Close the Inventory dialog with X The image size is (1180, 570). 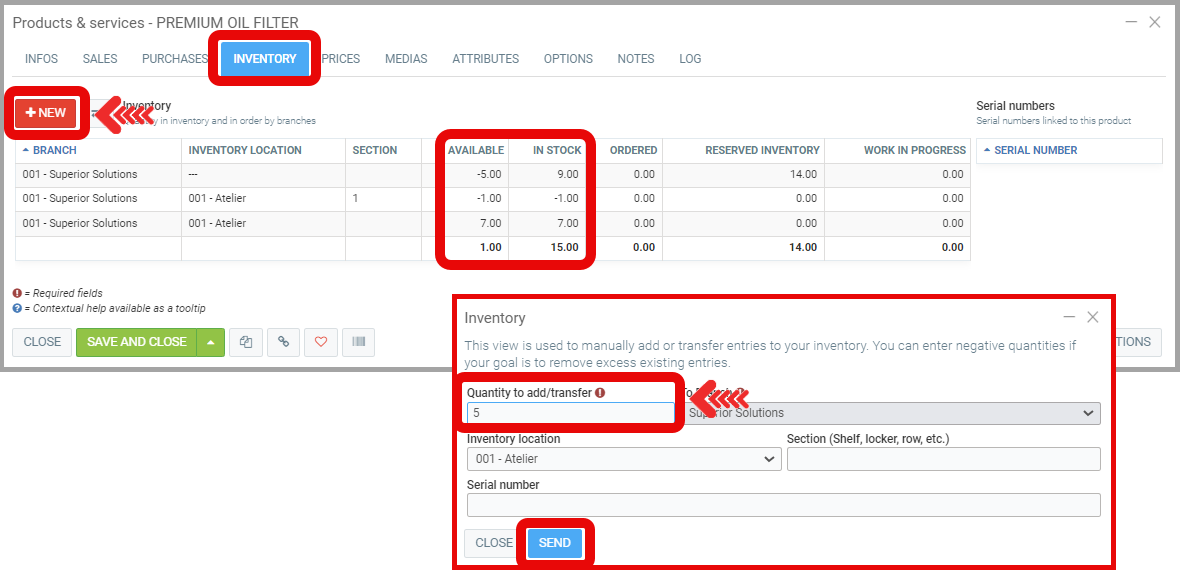coord(1093,317)
